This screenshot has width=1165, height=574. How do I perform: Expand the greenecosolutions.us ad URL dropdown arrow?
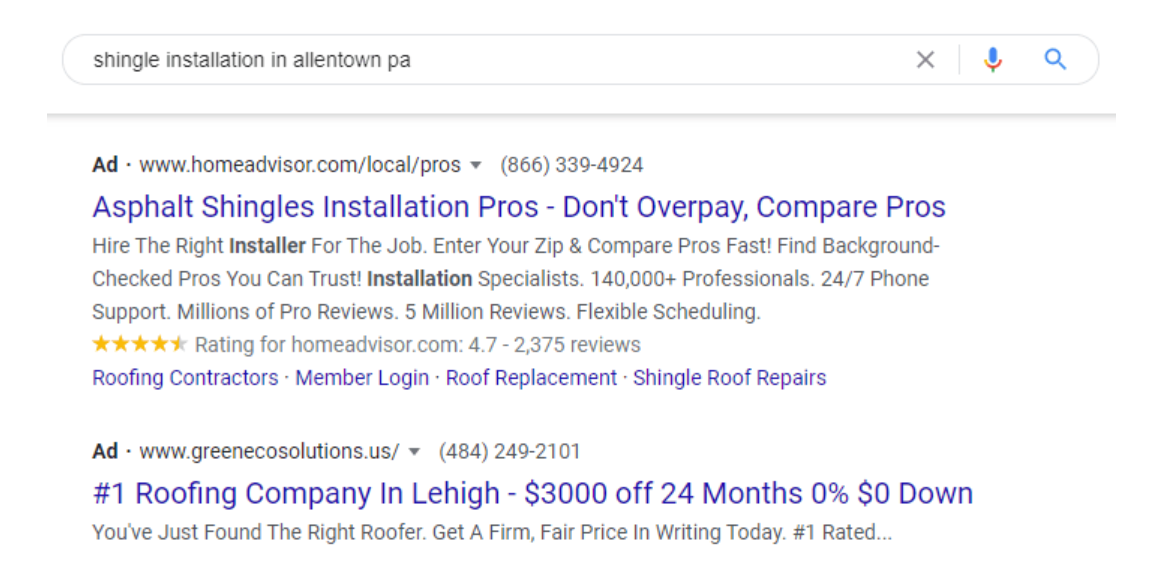414,452
